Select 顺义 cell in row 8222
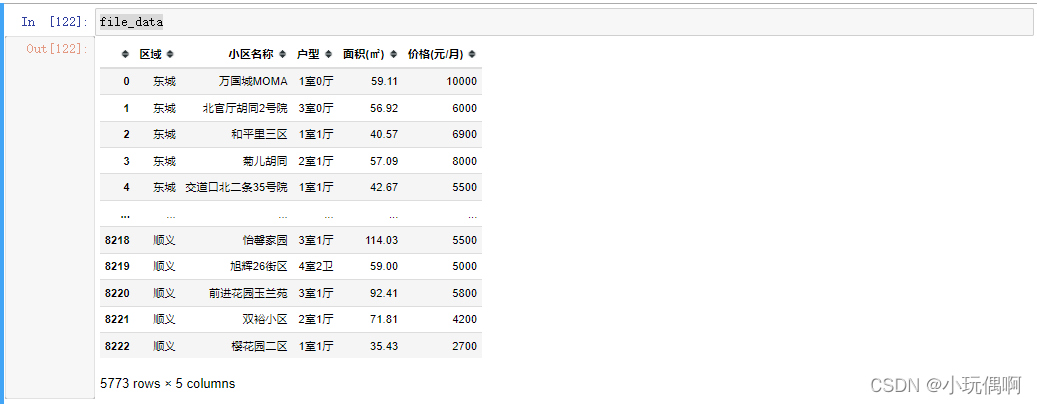 [x=164, y=346]
